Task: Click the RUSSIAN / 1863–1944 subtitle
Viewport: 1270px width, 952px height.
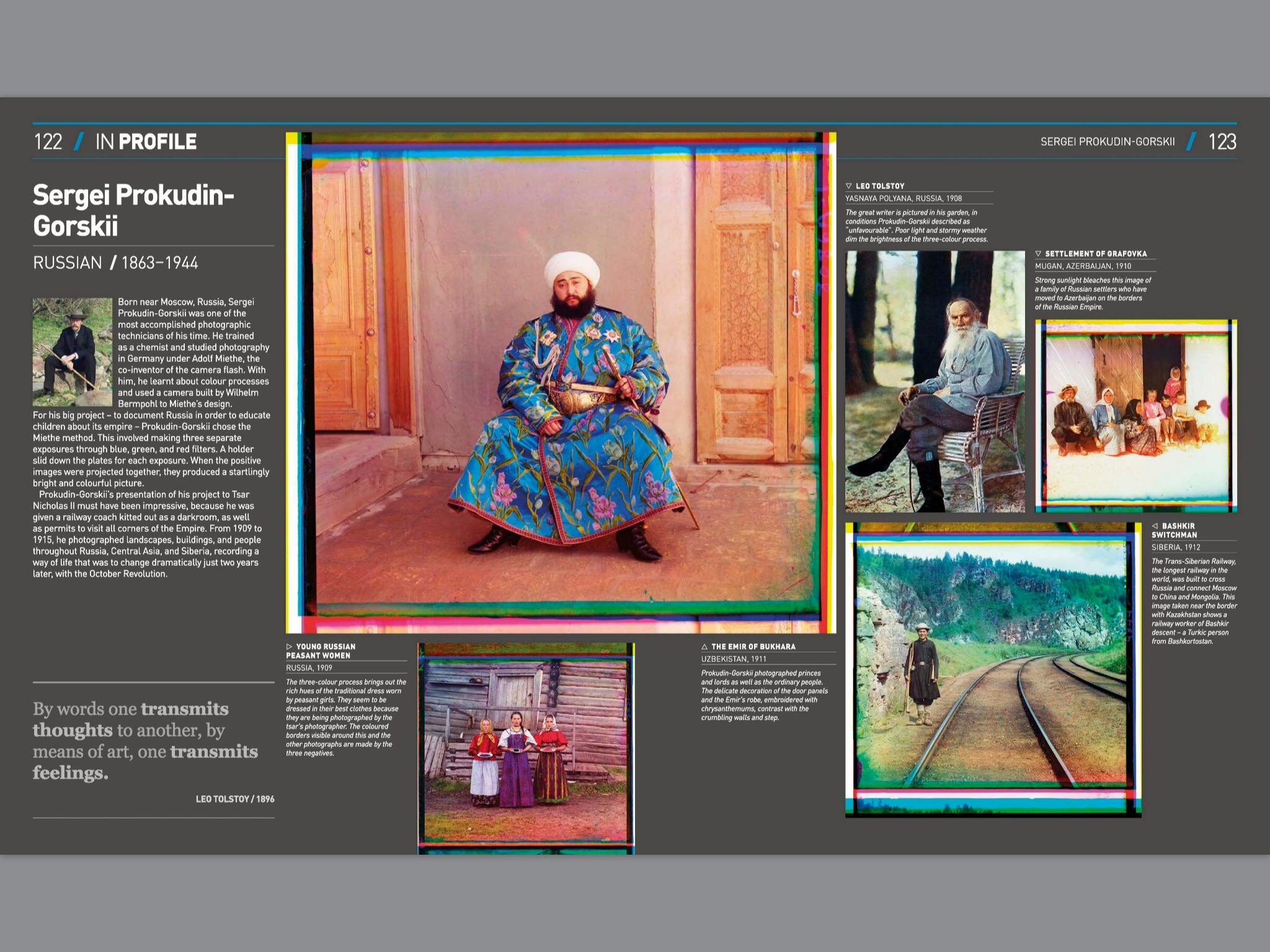Action: pos(115,263)
